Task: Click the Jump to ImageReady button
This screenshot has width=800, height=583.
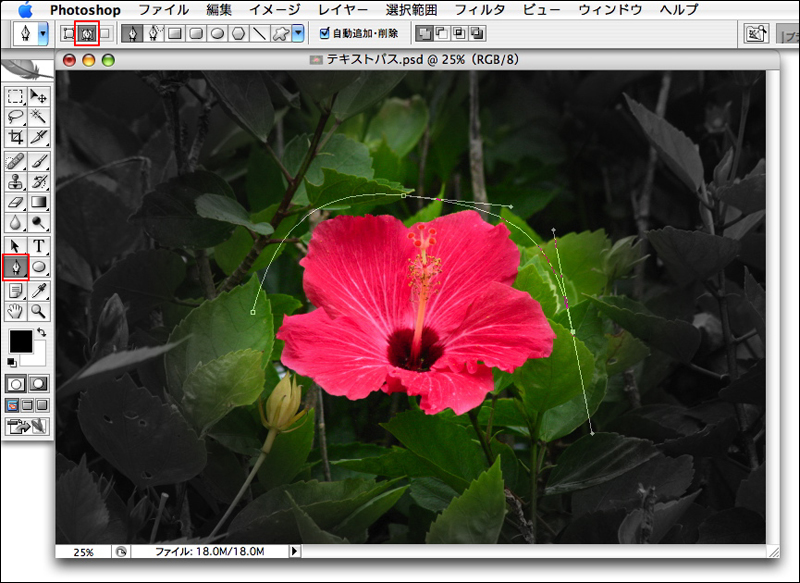Action: [x=27, y=427]
